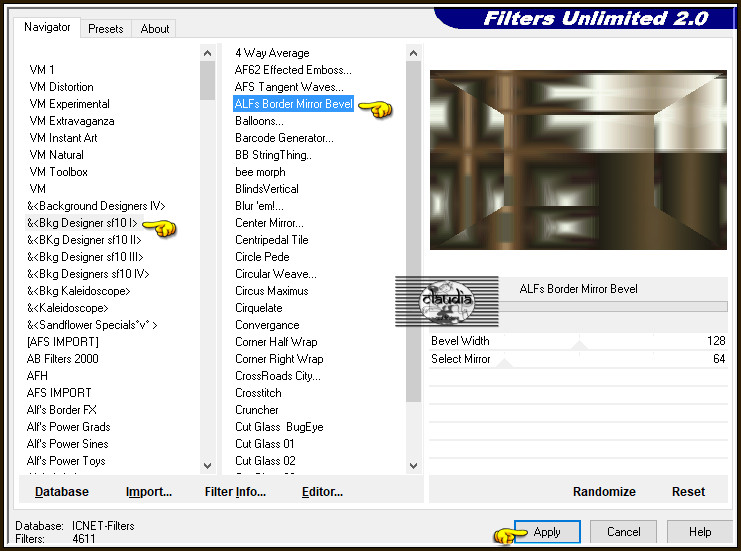
Task: Select CrossRoads City... filter
Action: point(278,376)
